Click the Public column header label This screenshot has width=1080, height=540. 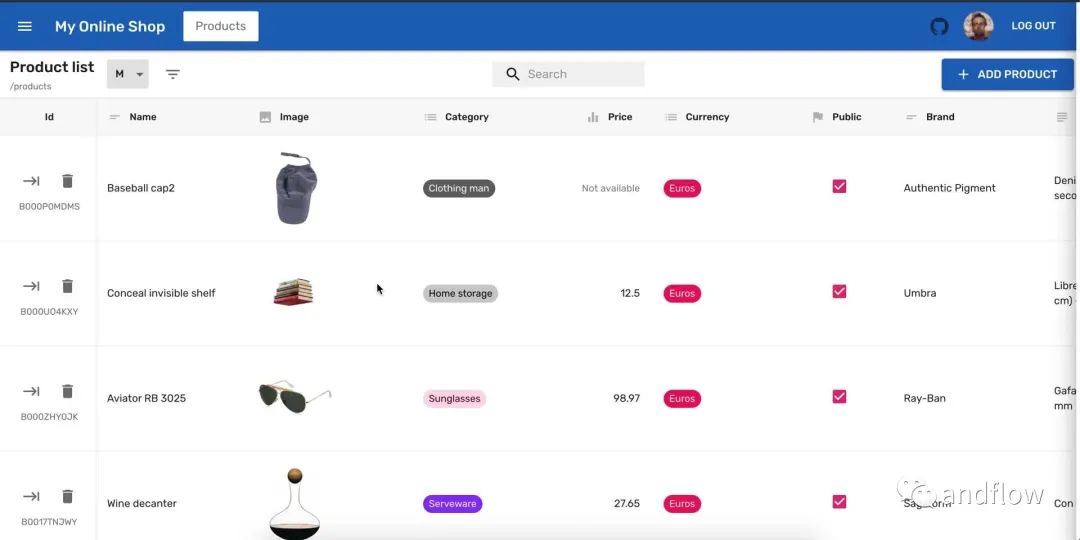[x=847, y=117]
